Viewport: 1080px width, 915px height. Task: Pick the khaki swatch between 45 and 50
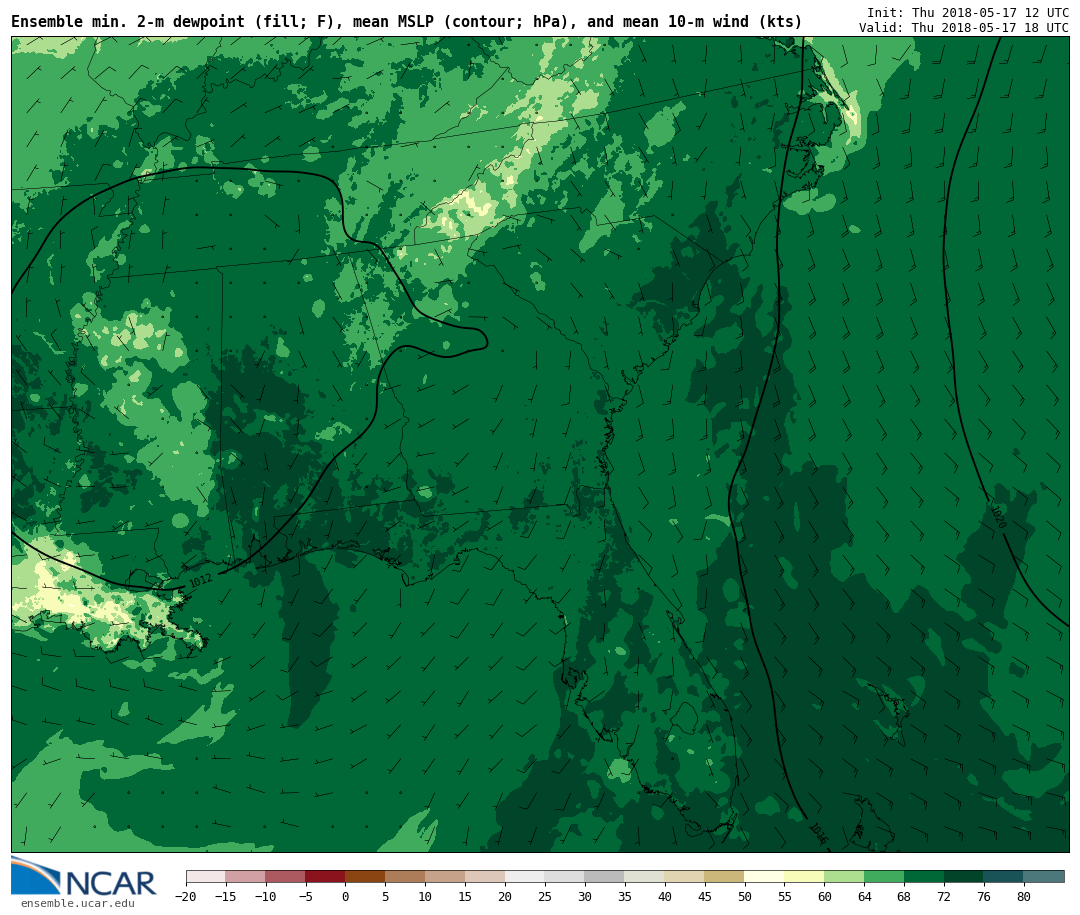click(x=724, y=877)
